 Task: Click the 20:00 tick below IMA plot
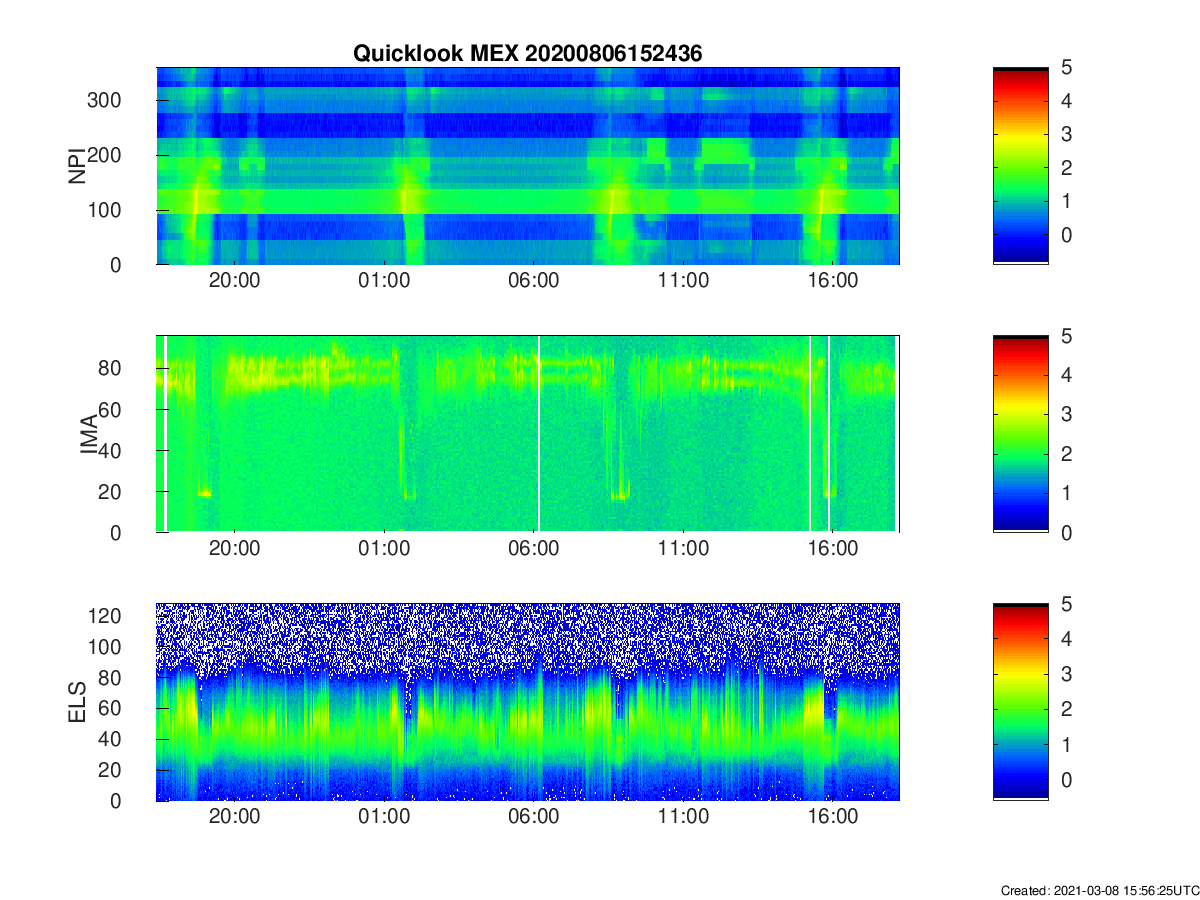coord(235,549)
